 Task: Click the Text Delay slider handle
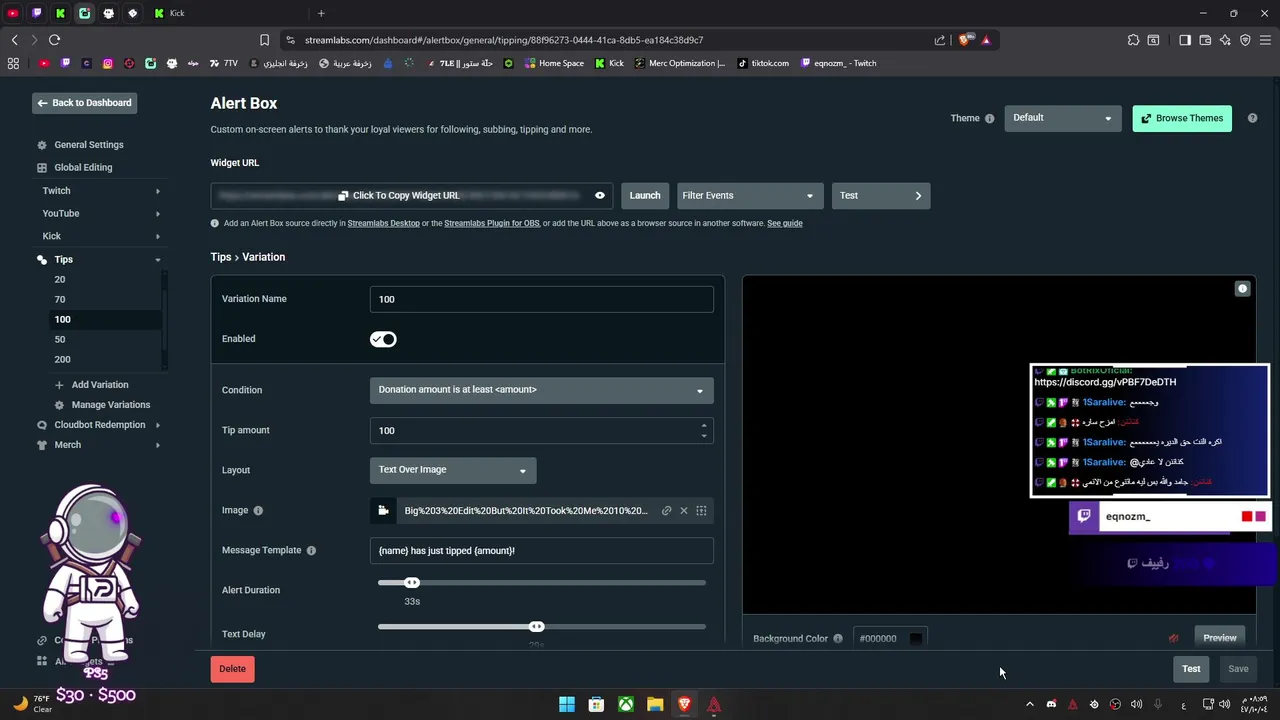537,627
